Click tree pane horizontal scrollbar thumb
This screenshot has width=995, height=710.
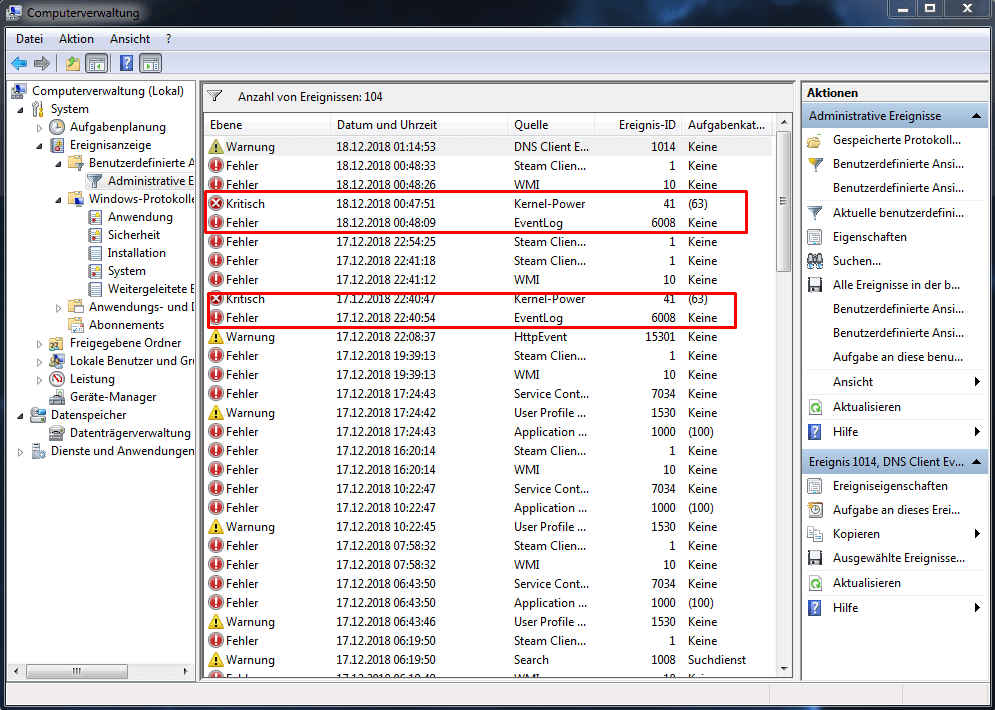[x=76, y=671]
